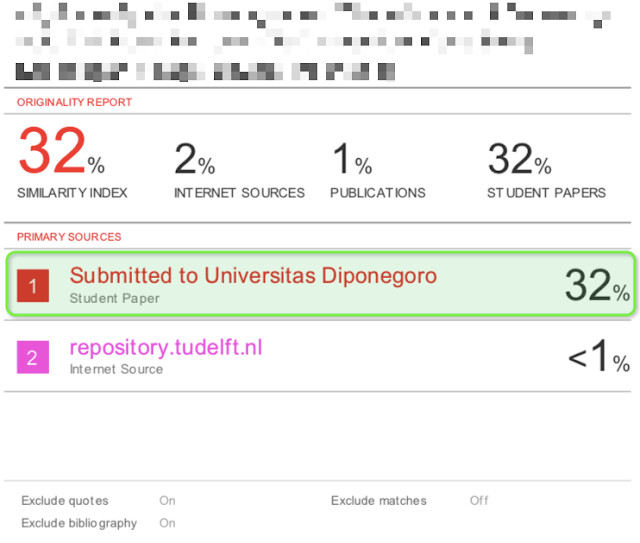This screenshot has height=543, width=640.
Task: Toggle Exclude matches Off setting
Action: tap(479, 500)
